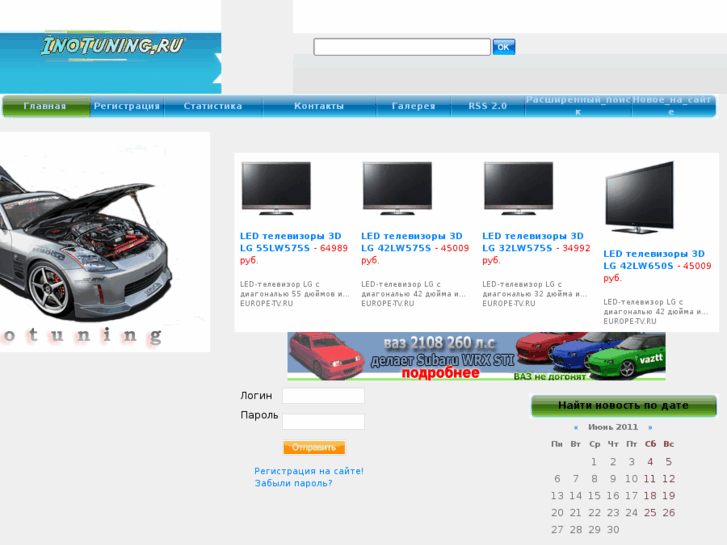Image resolution: width=727 pixels, height=545 pixels.
Task: Go to the Статистика page
Action: [x=213, y=106]
